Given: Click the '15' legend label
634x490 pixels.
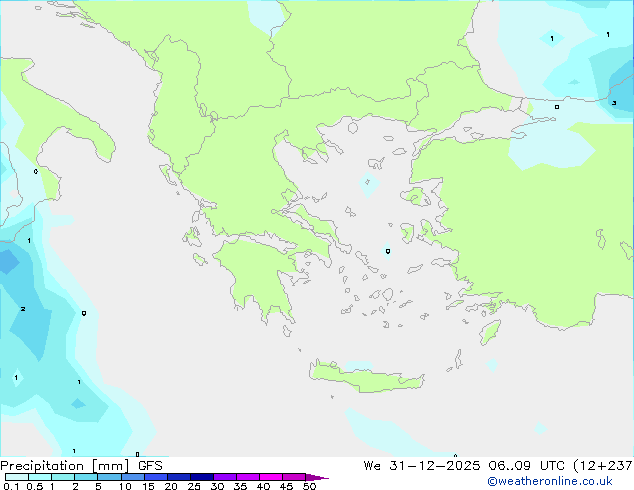Looking at the screenshot, I should click(x=148, y=486).
